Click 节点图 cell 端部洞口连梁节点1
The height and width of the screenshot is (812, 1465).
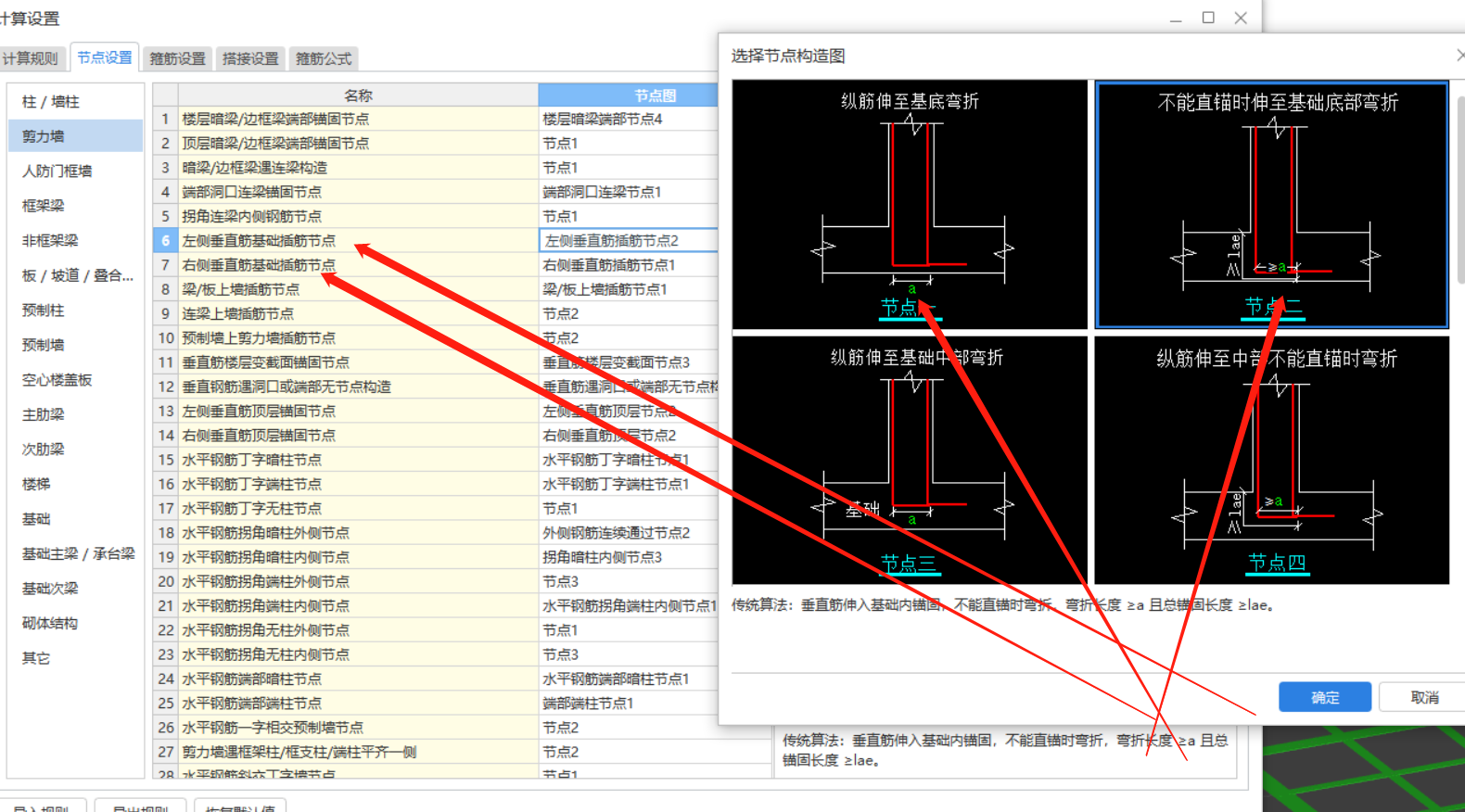pos(629,192)
